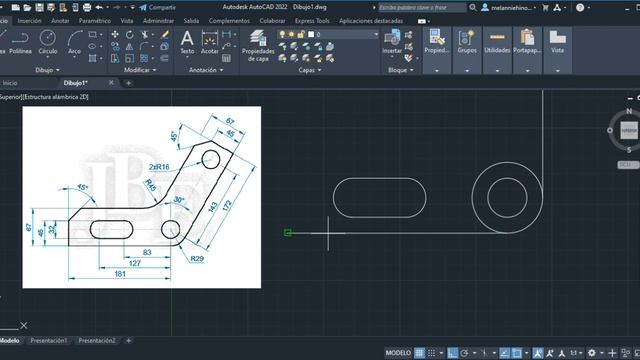Select the Polilínea tool
This screenshot has height=360, width=640.
point(20,42)
